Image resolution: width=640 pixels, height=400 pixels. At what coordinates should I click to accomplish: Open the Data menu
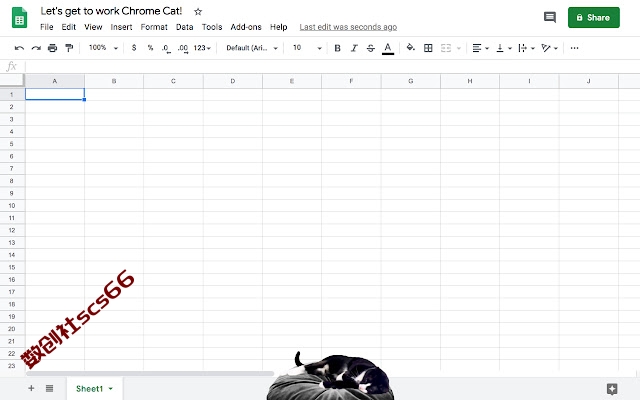click(x=184, y=27)
